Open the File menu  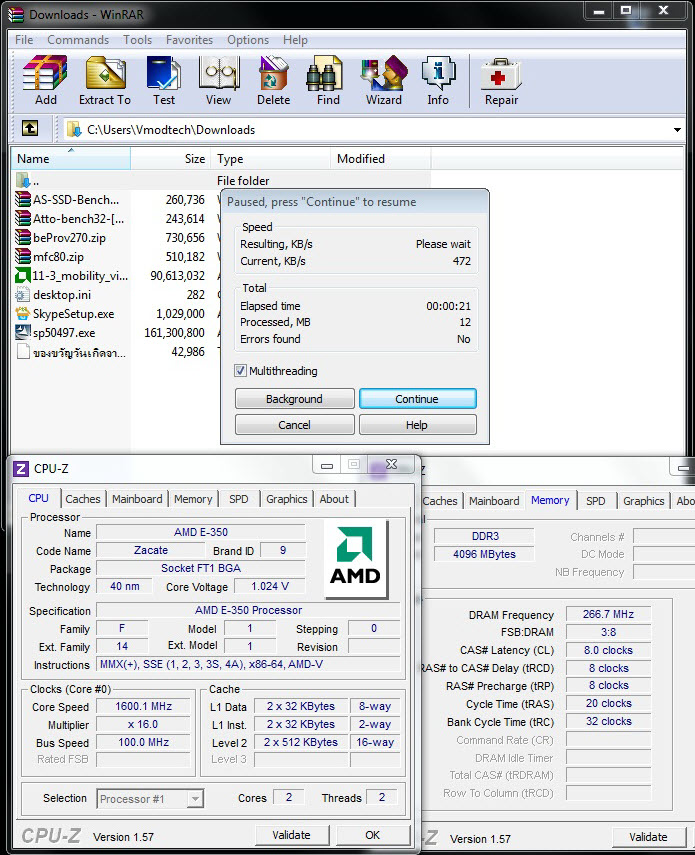24,40
